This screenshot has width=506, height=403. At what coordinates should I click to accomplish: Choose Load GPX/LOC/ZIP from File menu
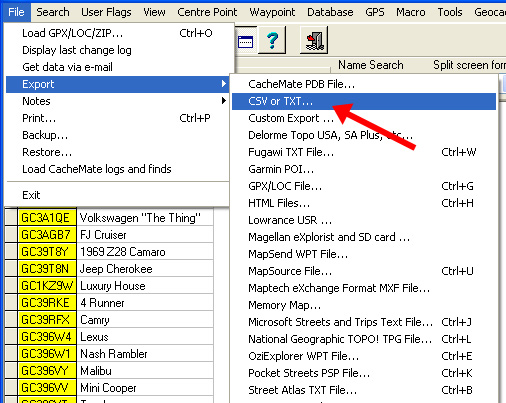tap(117, 33)
